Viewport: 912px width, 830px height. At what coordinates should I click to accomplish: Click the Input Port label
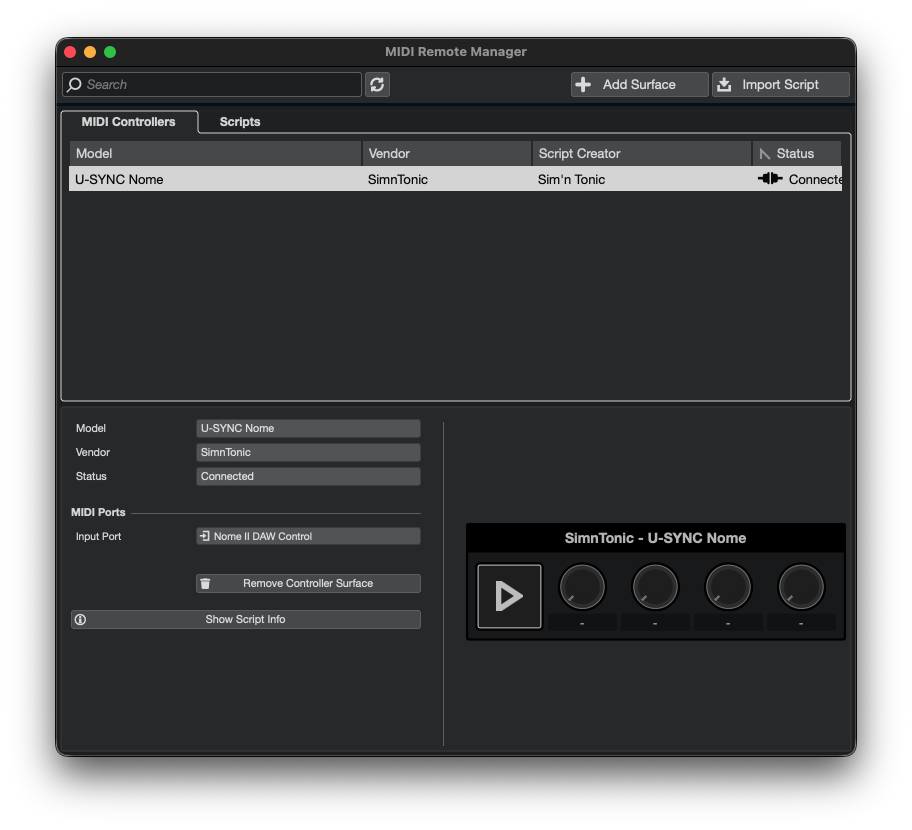coord(98,536)
